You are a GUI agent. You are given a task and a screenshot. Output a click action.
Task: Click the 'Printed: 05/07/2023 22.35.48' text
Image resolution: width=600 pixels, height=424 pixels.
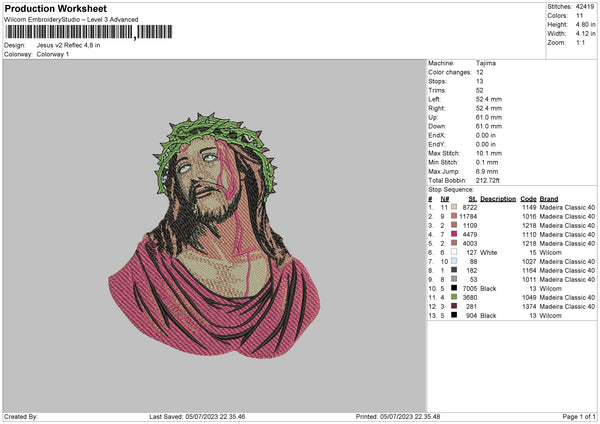point(398,416)
